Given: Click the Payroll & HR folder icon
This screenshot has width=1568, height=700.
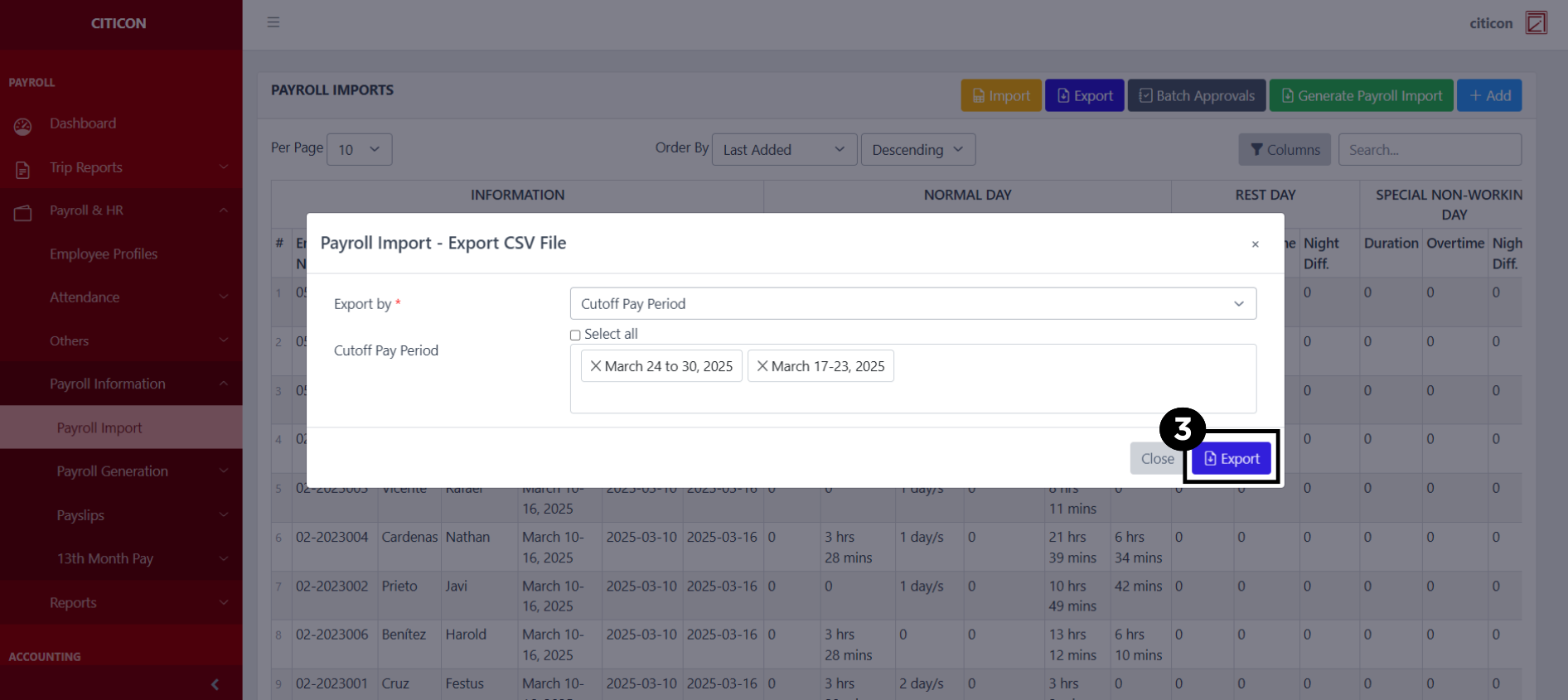Looking at the screenshot, I should pos(22,213).
